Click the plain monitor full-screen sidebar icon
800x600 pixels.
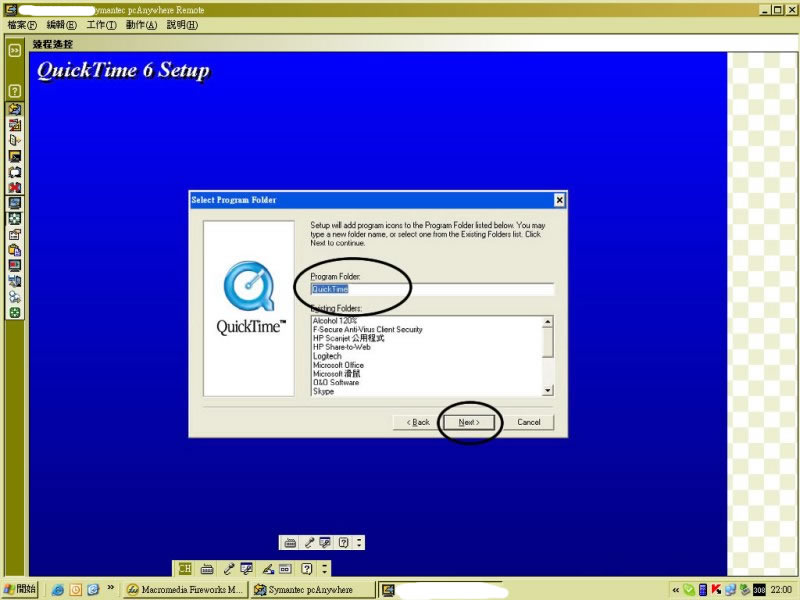pos(15,203)
